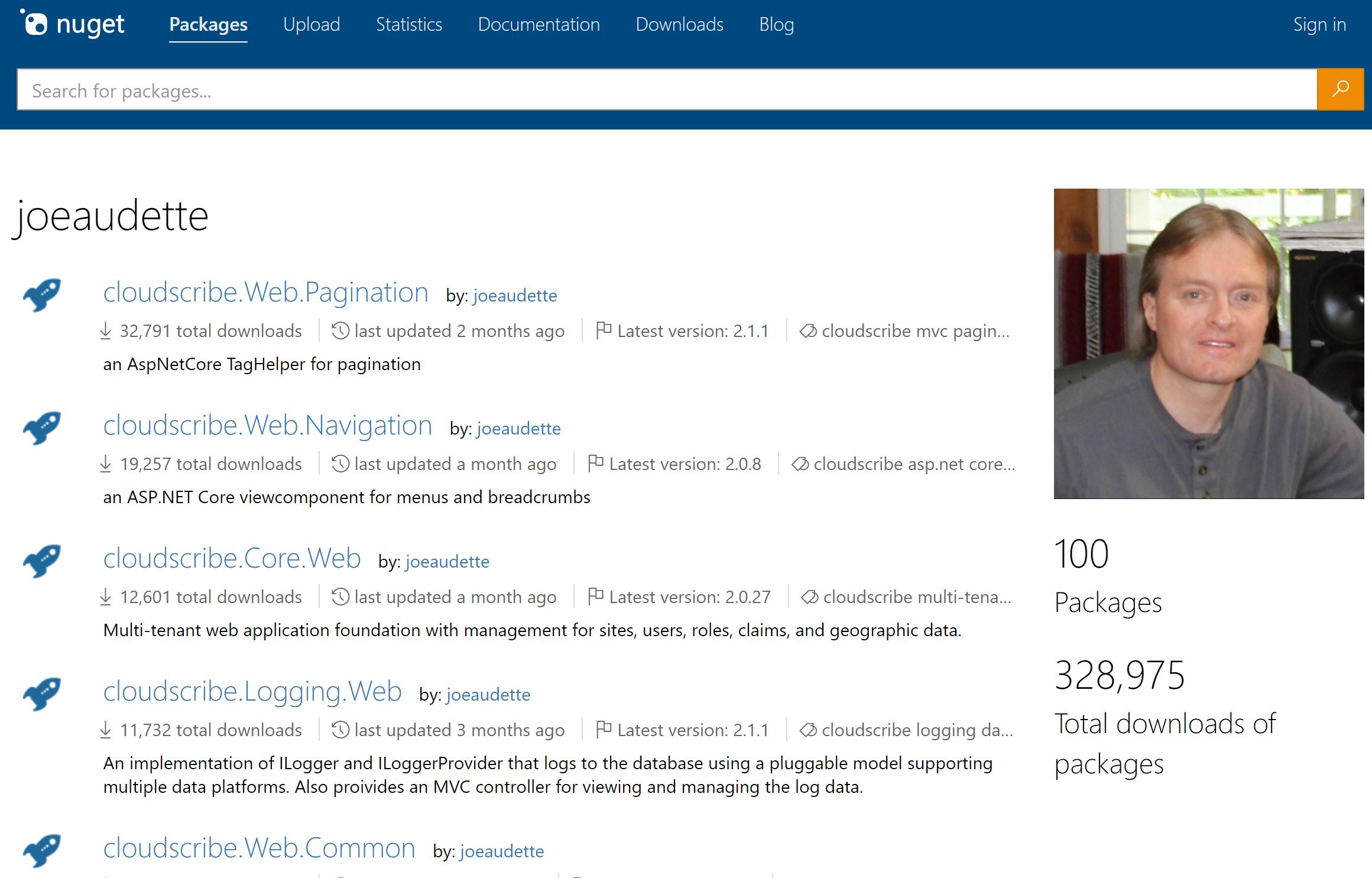This screenshot has width=1372, height=878.
Task: Click the rocket icon beside cloudscribe.Core.Web
Action: tap(42, 561)
